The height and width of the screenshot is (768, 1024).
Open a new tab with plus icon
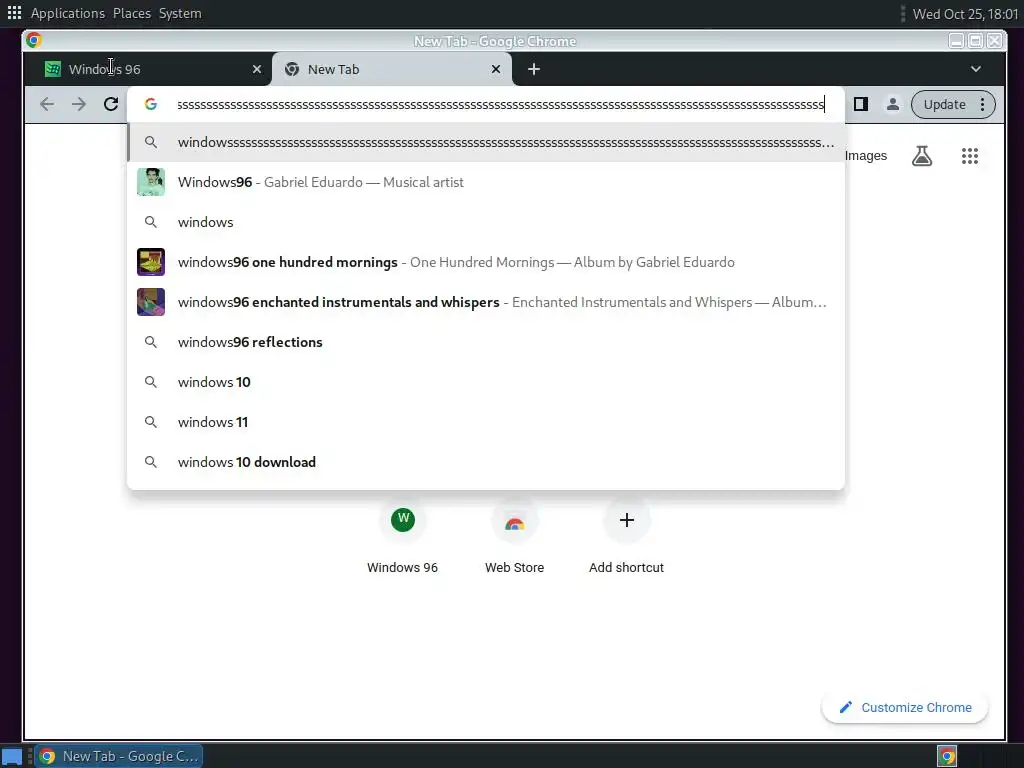click(x=534, y=69)
